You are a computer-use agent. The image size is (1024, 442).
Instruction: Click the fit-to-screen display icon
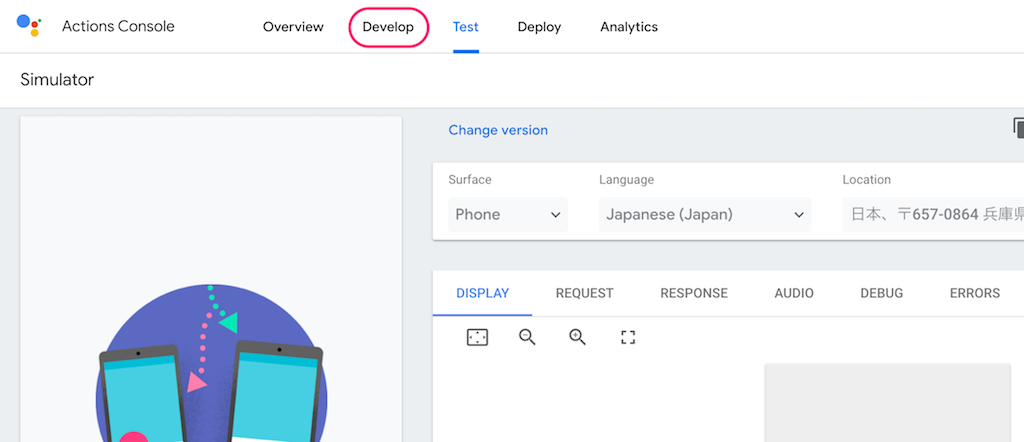coord(477,337)
